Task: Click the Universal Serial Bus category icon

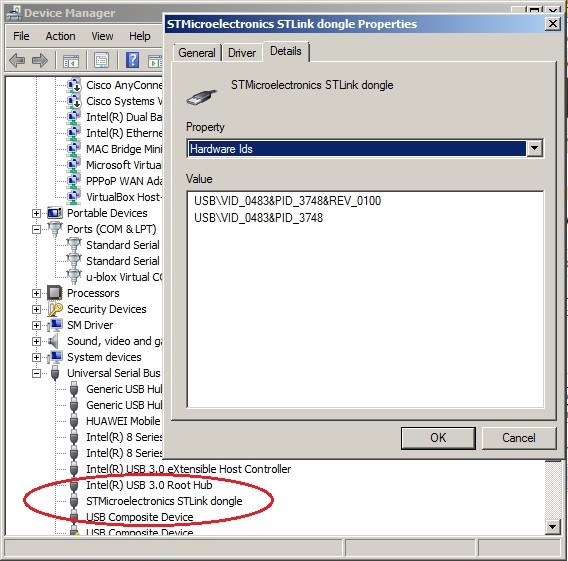Action: tap(55, 373)
